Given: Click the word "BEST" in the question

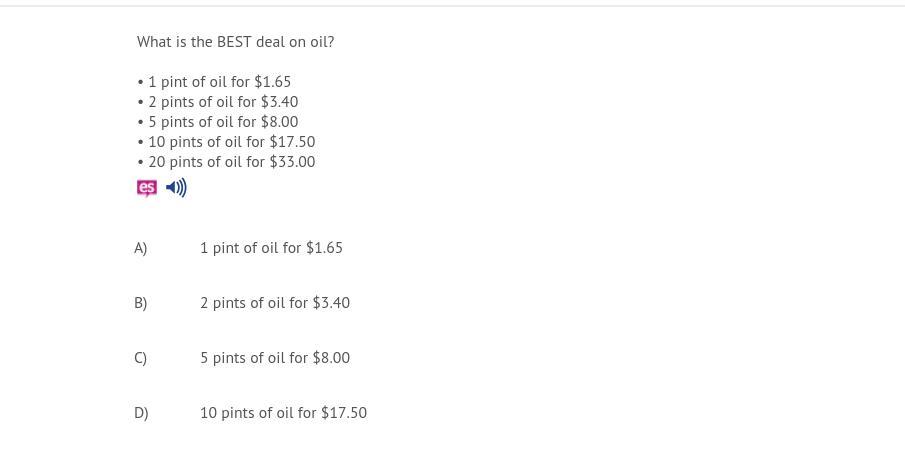Looking at the screenshot, I should point(235,42).
